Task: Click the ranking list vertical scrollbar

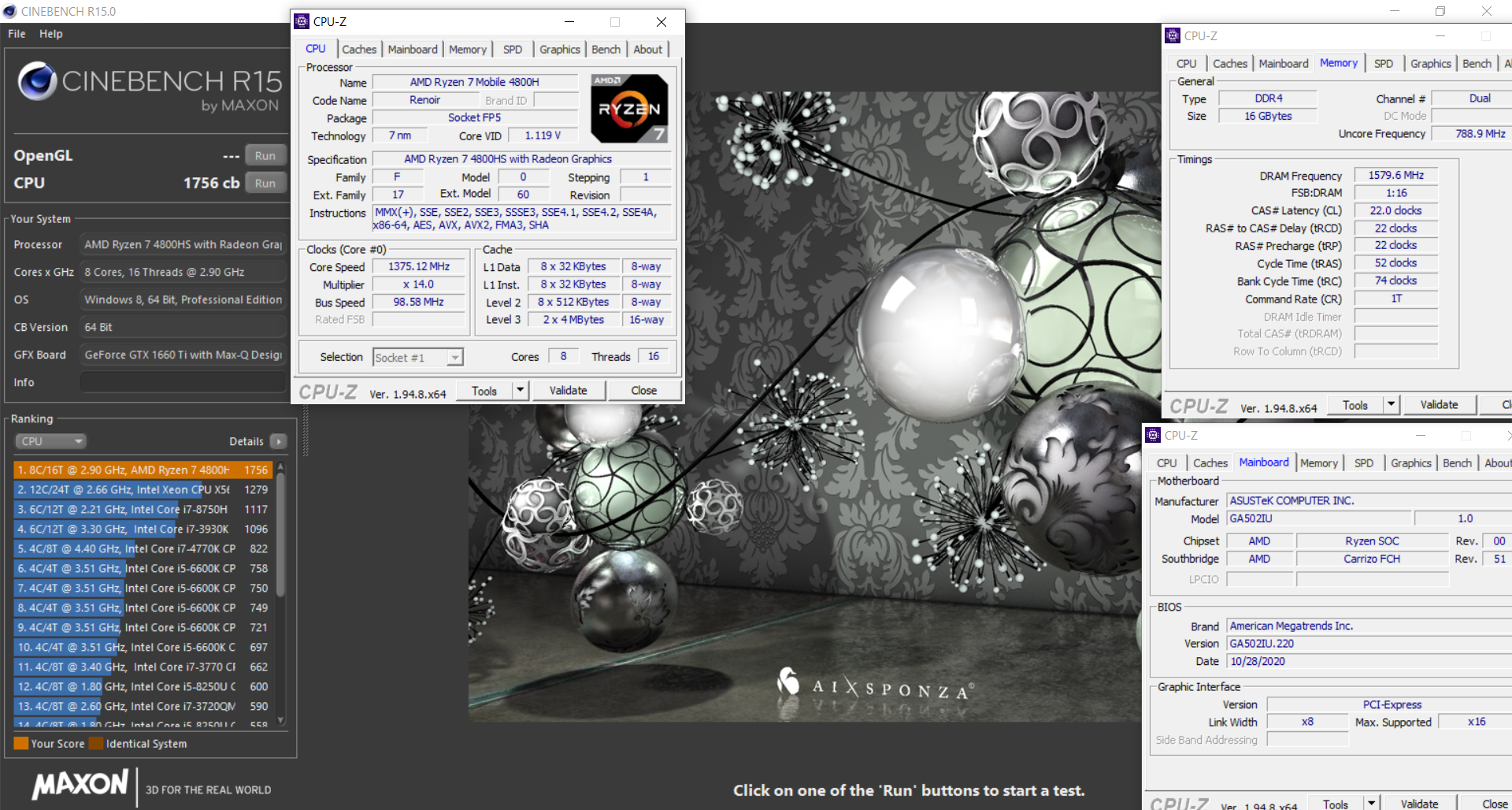Action: (x=281, y=536)
